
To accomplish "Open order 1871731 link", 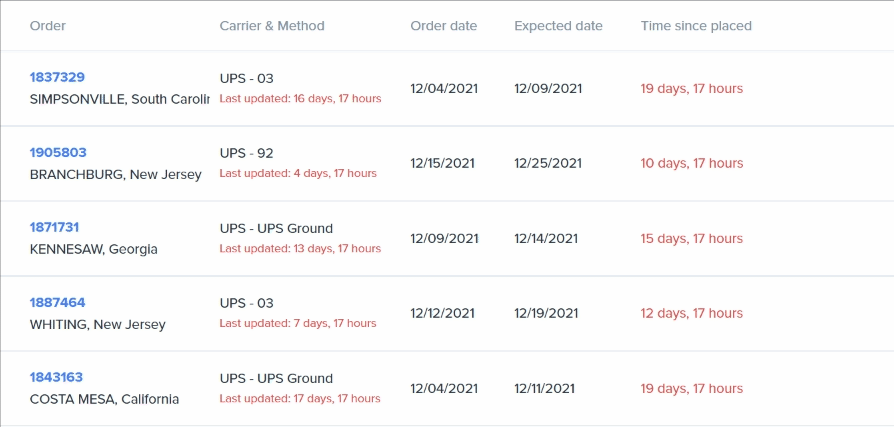I will pyautogui.click(x=55, y=228).
